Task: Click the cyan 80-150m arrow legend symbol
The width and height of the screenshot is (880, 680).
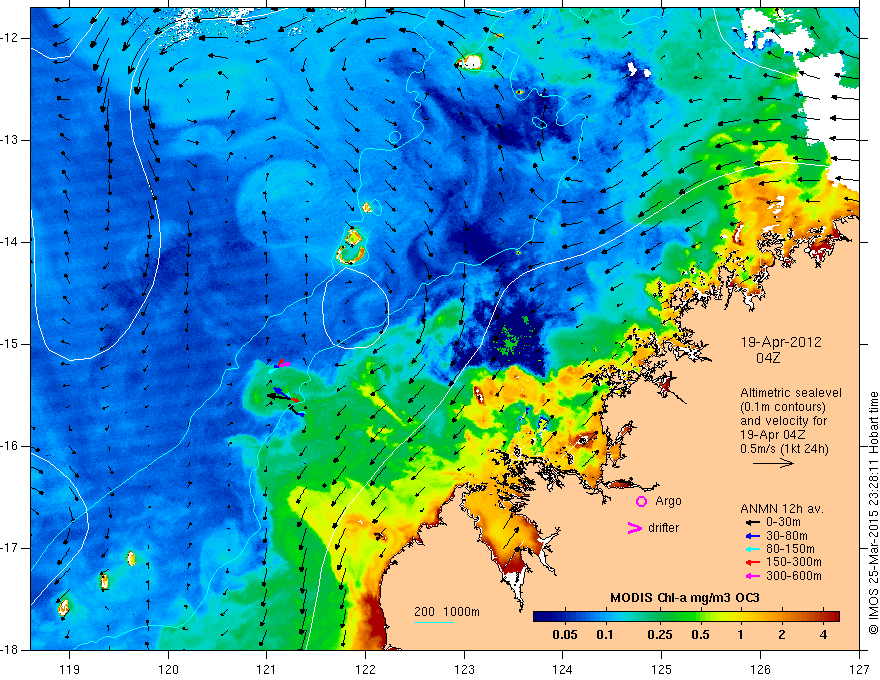Action: [751, 549]
